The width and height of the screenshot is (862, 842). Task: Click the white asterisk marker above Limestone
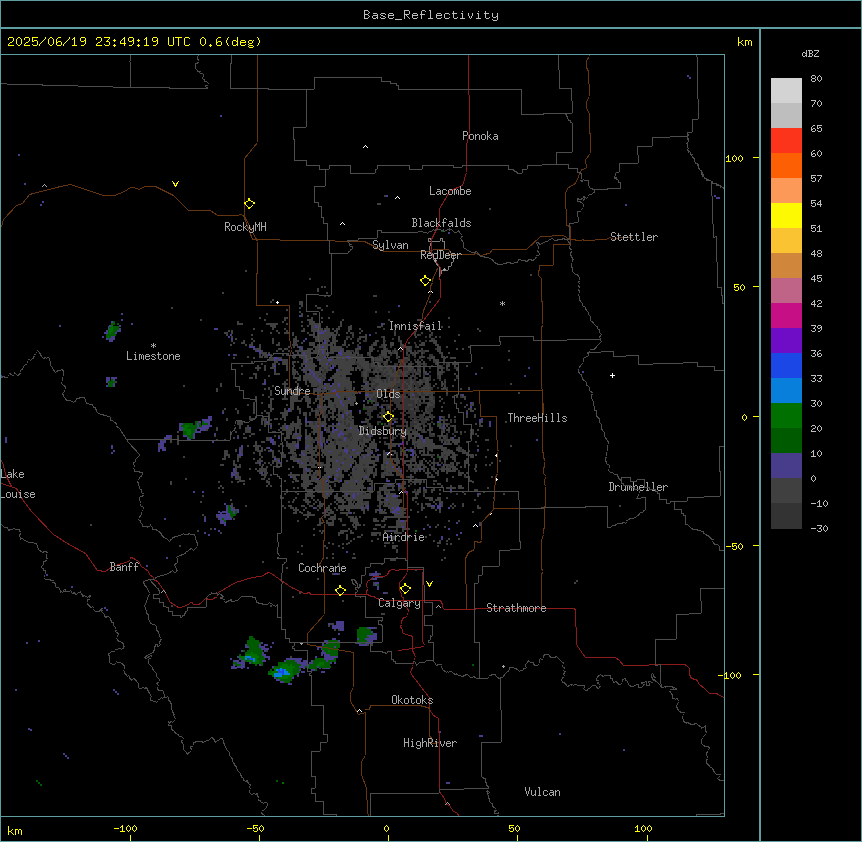(x=153, y=346)
